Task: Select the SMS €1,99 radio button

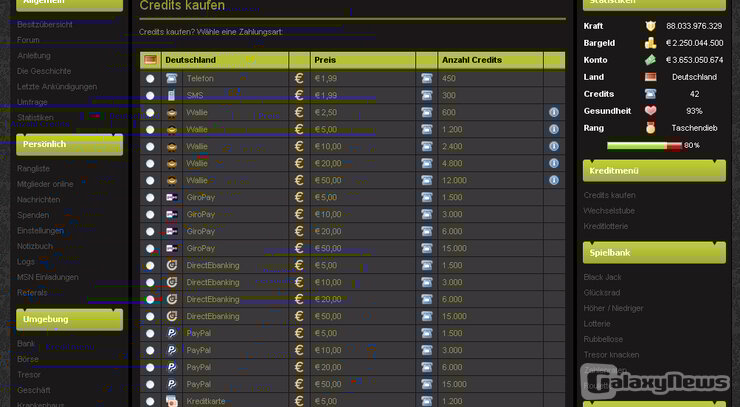Action: click(150, 96)
